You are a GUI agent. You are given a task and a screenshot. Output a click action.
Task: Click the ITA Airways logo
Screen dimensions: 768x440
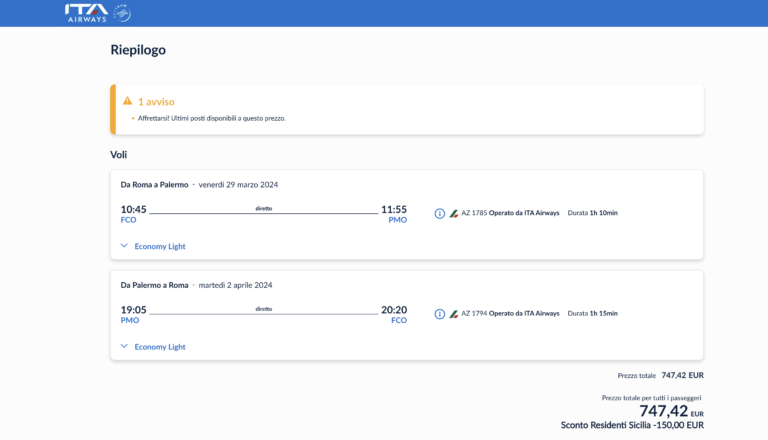[x=86, y=13]
